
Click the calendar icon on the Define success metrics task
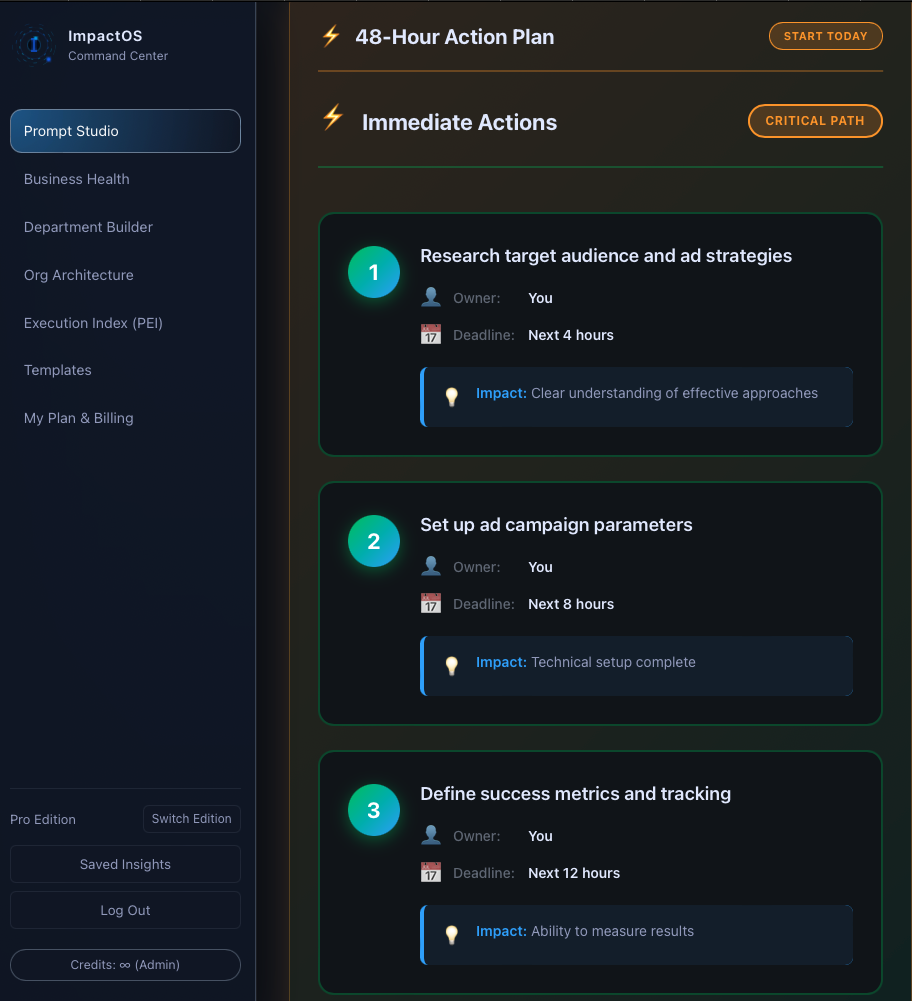430,872
